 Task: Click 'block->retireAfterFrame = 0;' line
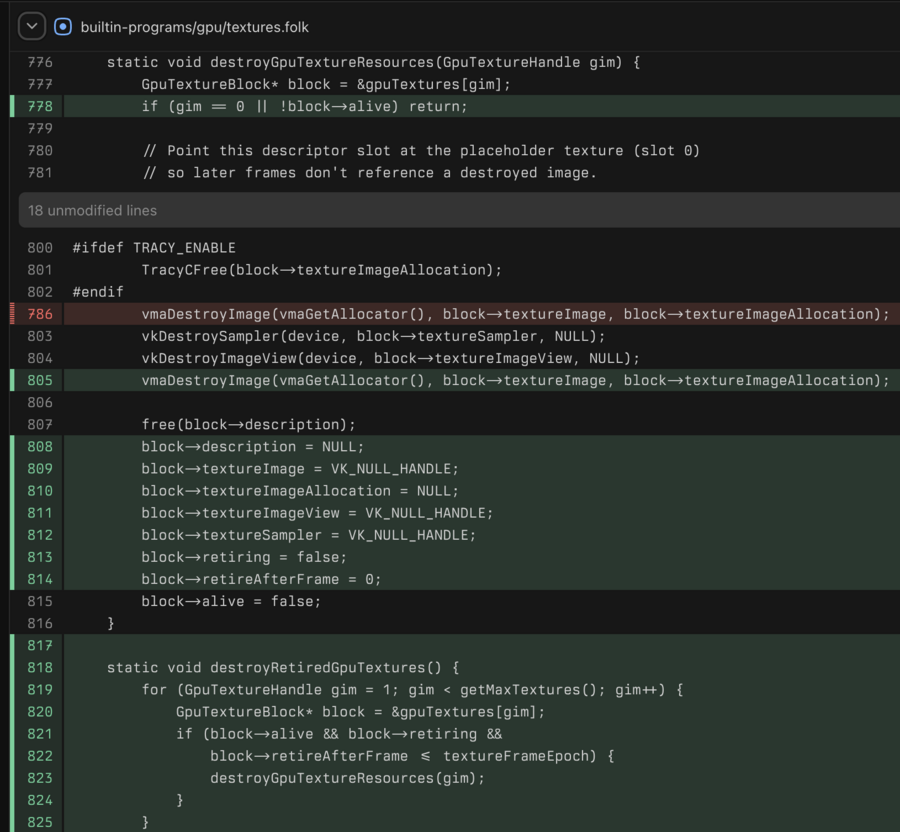pyautogui.click(x=261, y=579)
